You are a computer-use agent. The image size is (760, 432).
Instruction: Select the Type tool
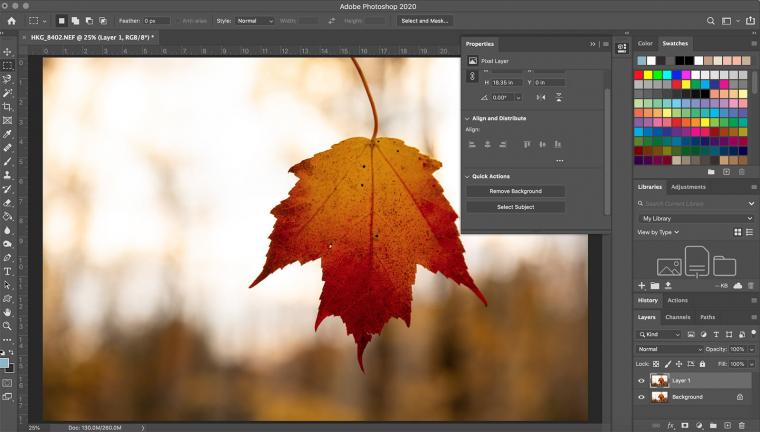(x=7, y=271)
